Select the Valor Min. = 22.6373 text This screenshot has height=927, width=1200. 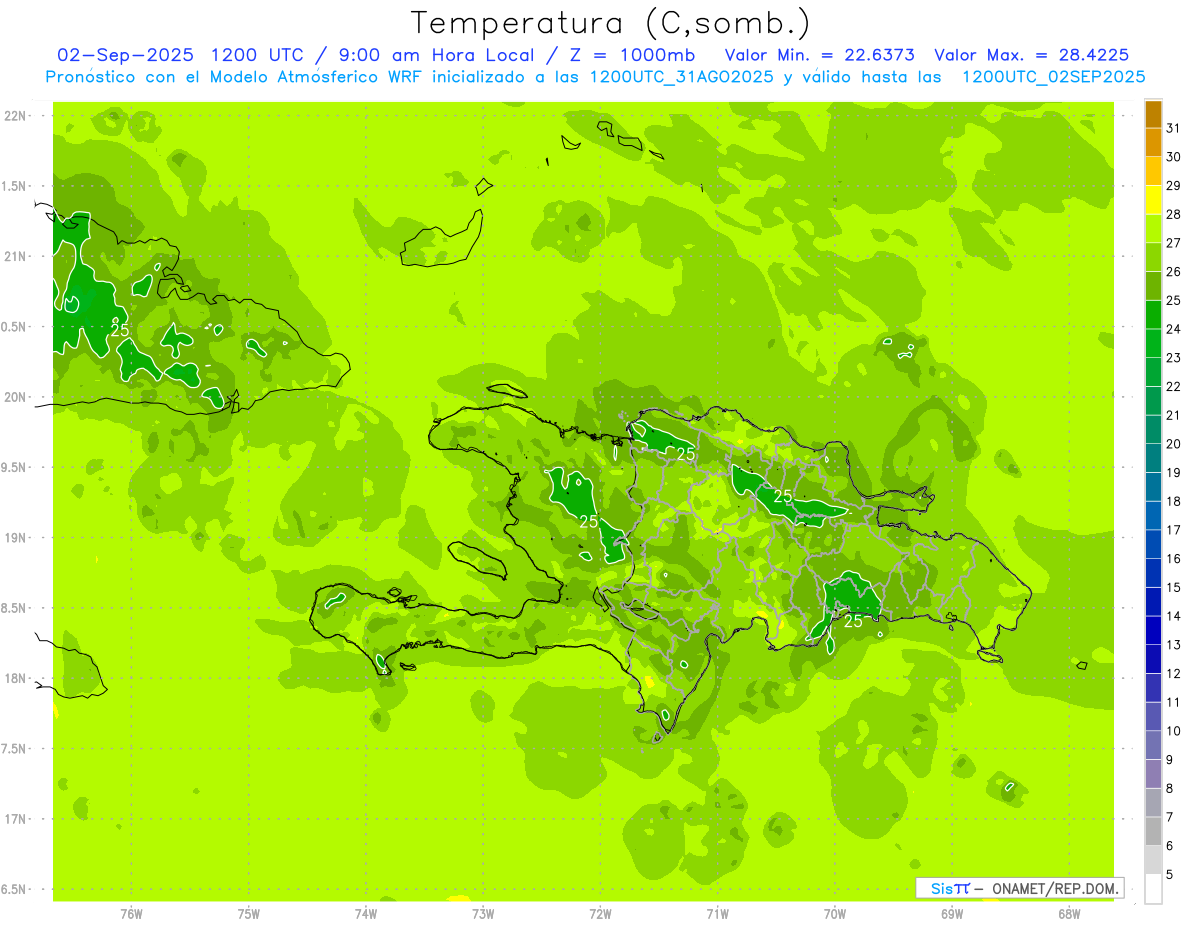(x=819, y=55)
